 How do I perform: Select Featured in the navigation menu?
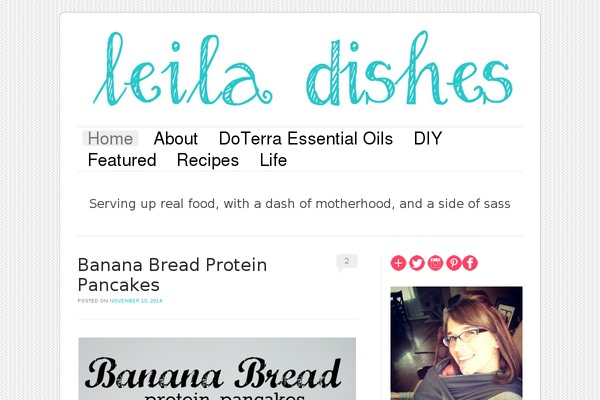[122, 160]
